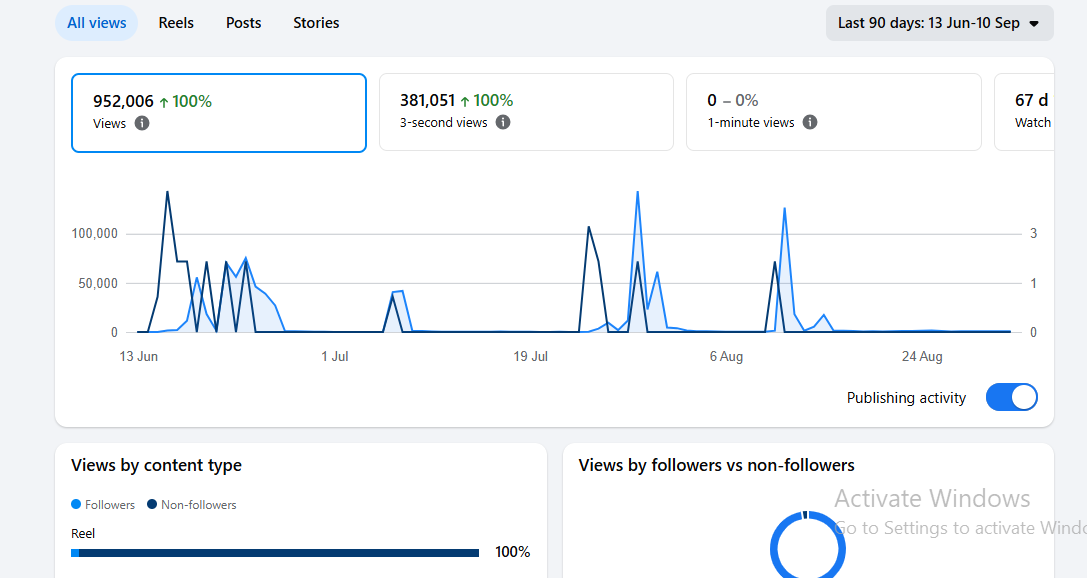Screen dimensions: 1087x578
Task: Select the partially visible Watch time card
Action: [x=1024, y=112]
